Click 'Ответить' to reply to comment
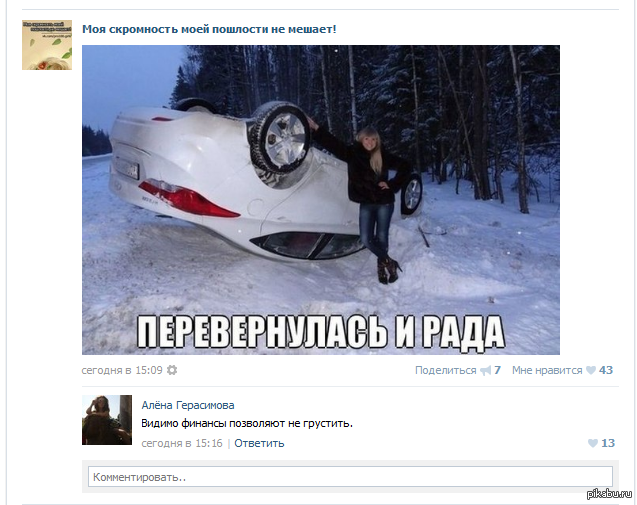This screenshot has width=637, height=505. (x=259, y=443)
